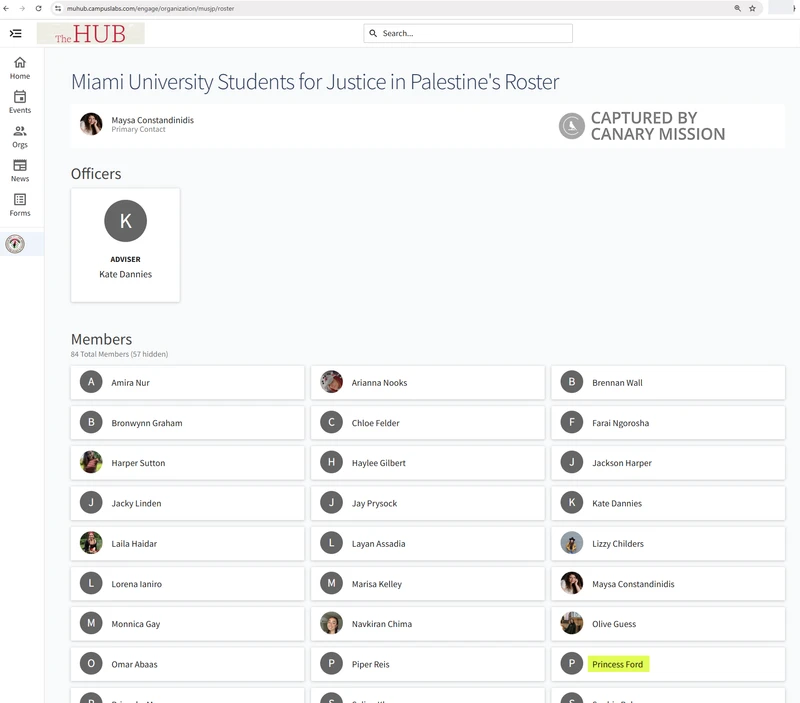Open member Piper Reis
The width and height of the screenshot is (800, 703).
[x=428, y=664]
